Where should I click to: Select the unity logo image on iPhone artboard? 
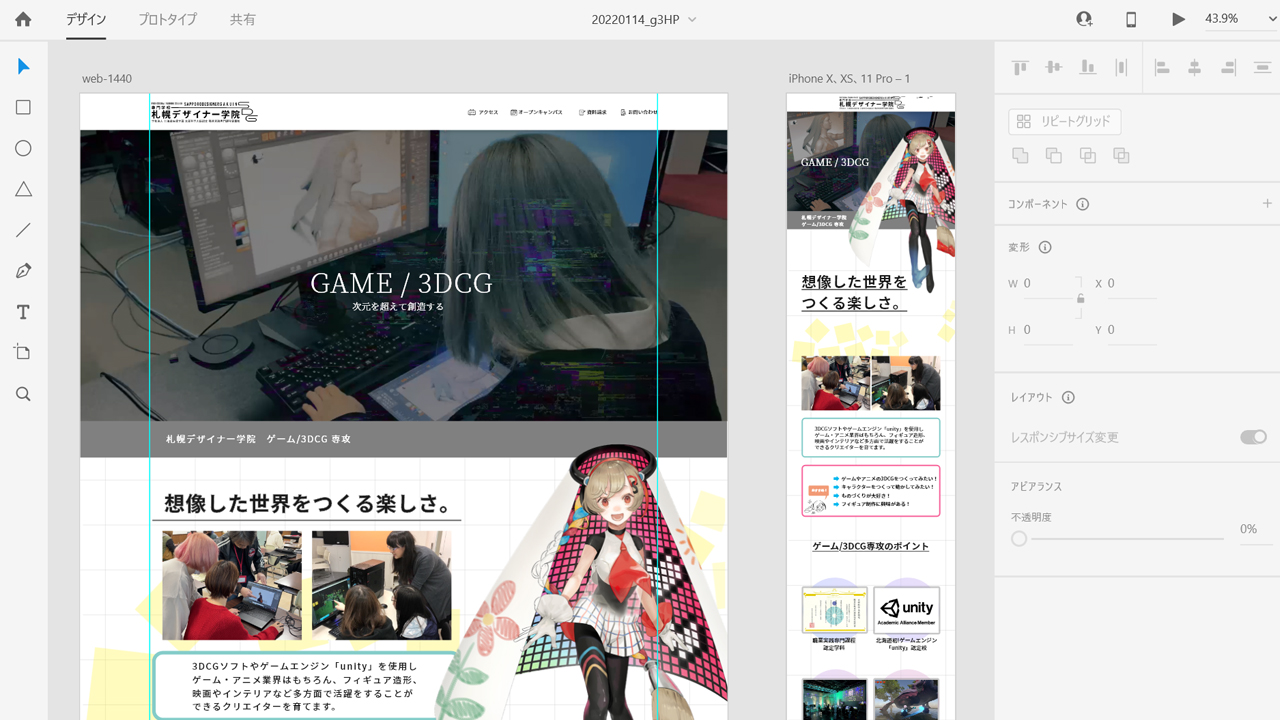click(x=905, y=609)
